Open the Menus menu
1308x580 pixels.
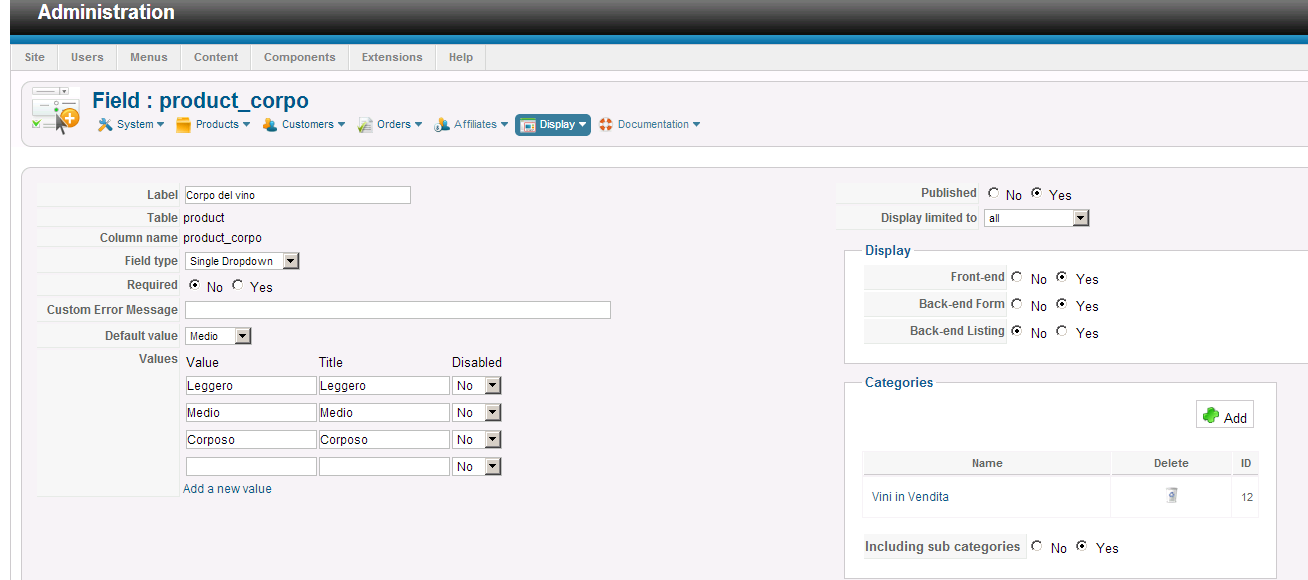pos(149,57)
